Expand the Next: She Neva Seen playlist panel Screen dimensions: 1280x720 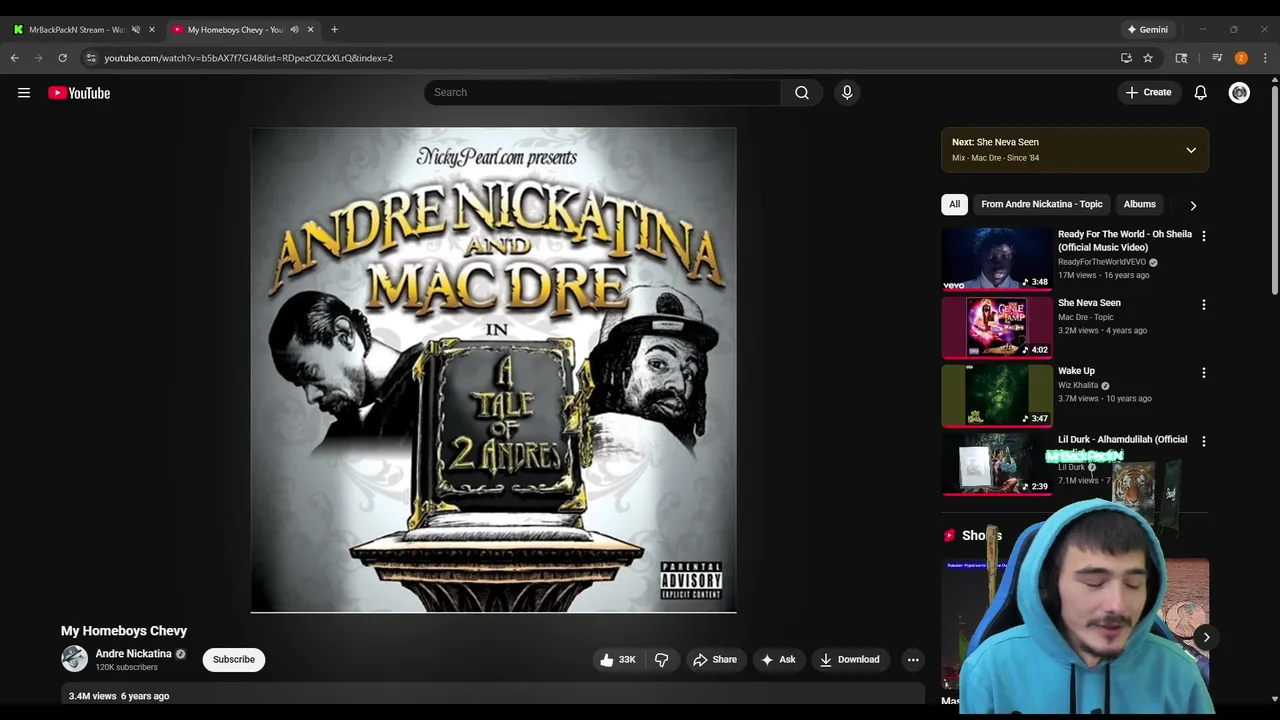coord(1191,150)
